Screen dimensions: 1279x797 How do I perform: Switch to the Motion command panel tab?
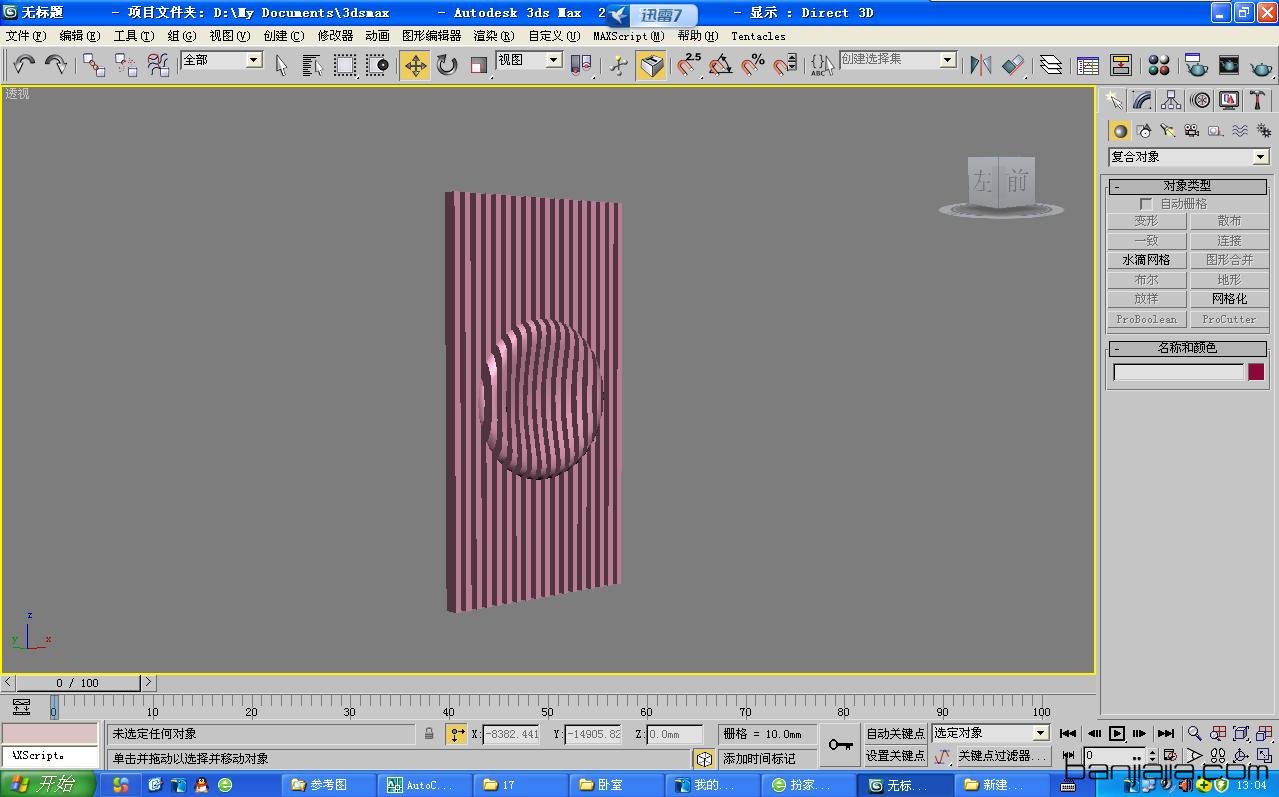coord(1200,100)
